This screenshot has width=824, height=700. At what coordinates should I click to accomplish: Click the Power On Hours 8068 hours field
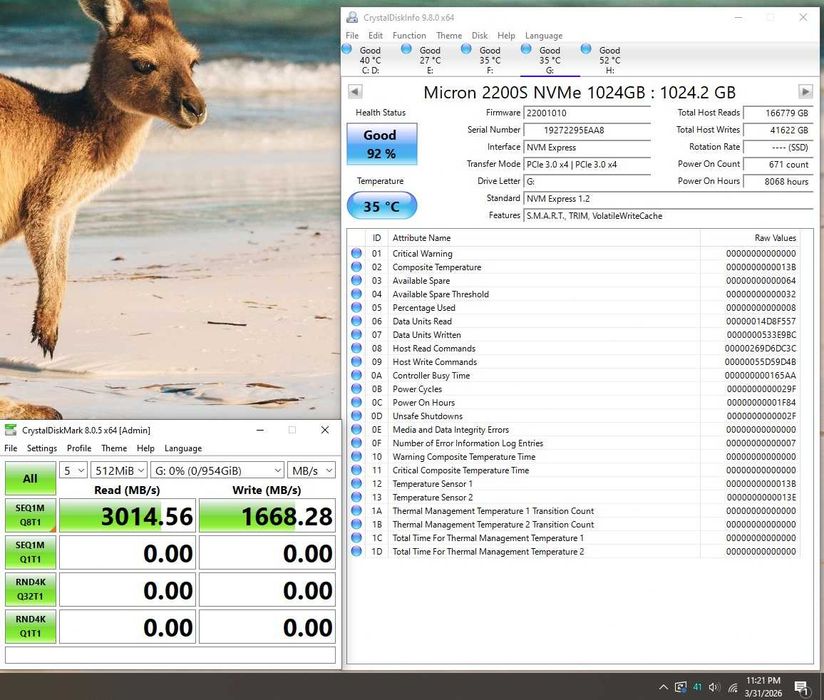(778, 181)
